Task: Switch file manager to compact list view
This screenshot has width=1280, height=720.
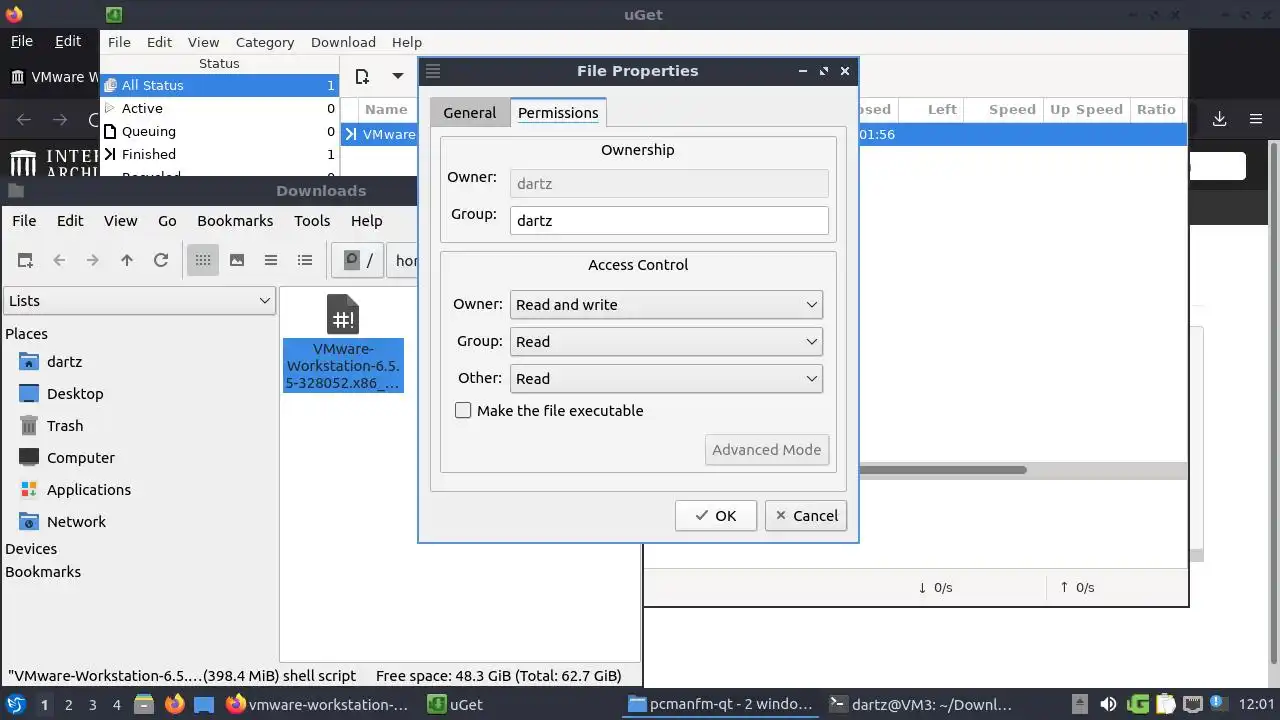Action: pos(271,260)
